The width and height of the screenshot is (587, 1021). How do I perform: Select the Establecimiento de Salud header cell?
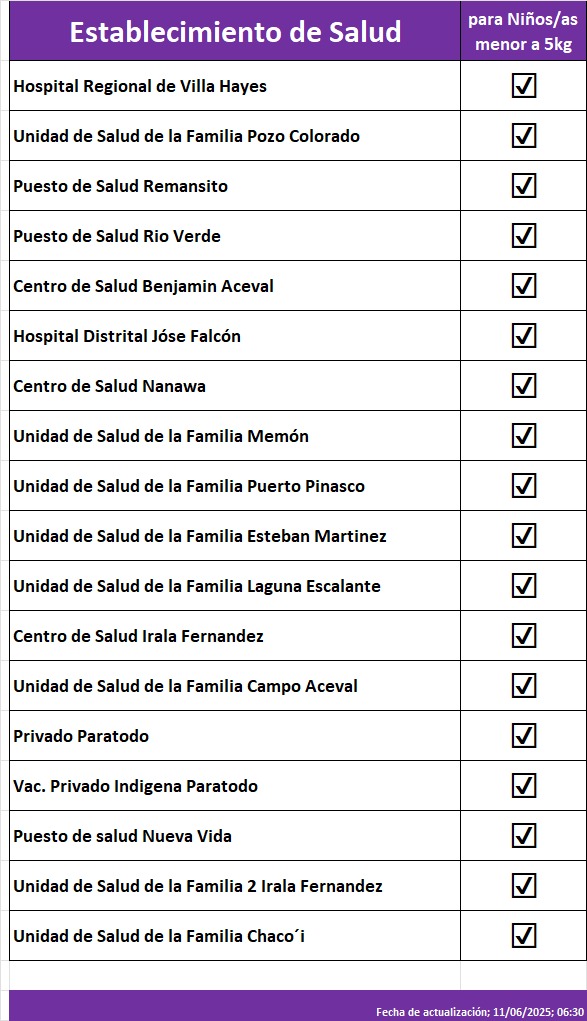(x=235, y=31)
